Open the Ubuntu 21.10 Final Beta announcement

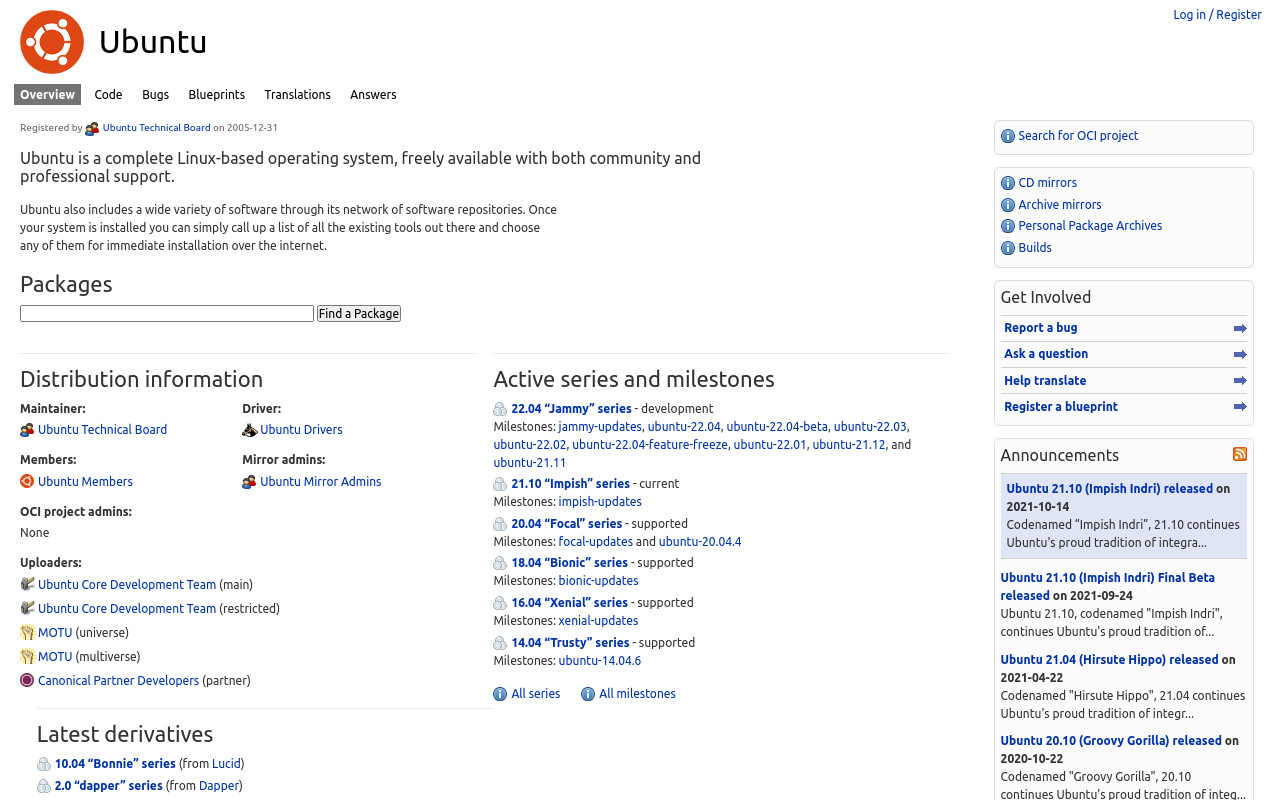coord(1107,586)
